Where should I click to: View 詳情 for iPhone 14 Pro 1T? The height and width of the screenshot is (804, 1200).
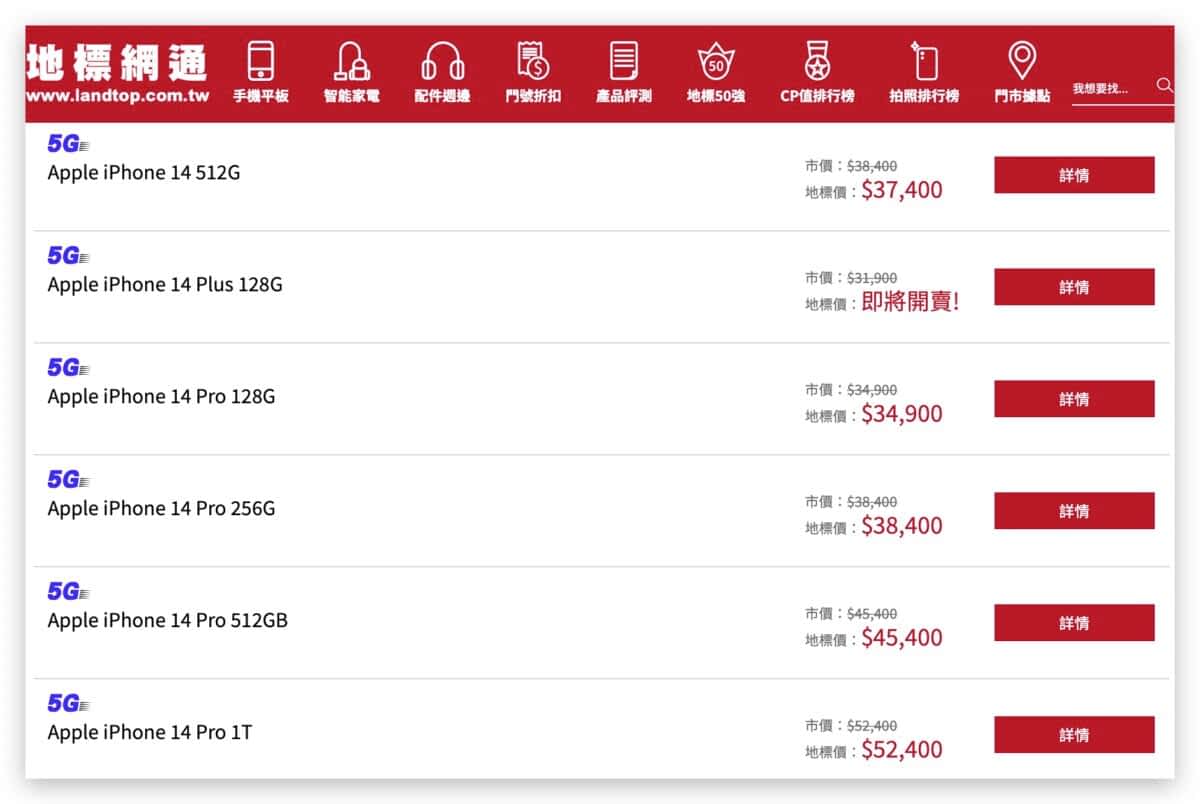click(x=1074, y=735)
